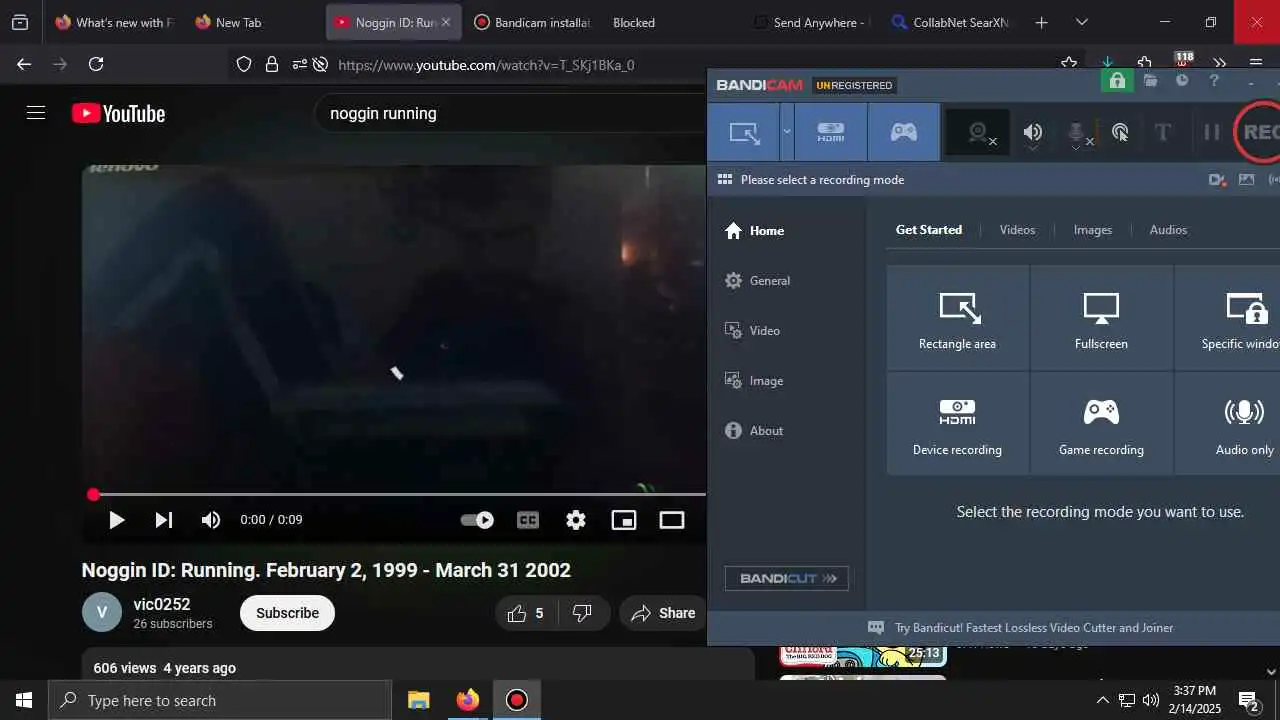Switch to the Images tab
The height and width of the screenshot is (720, 1280).
point(1093,230)
